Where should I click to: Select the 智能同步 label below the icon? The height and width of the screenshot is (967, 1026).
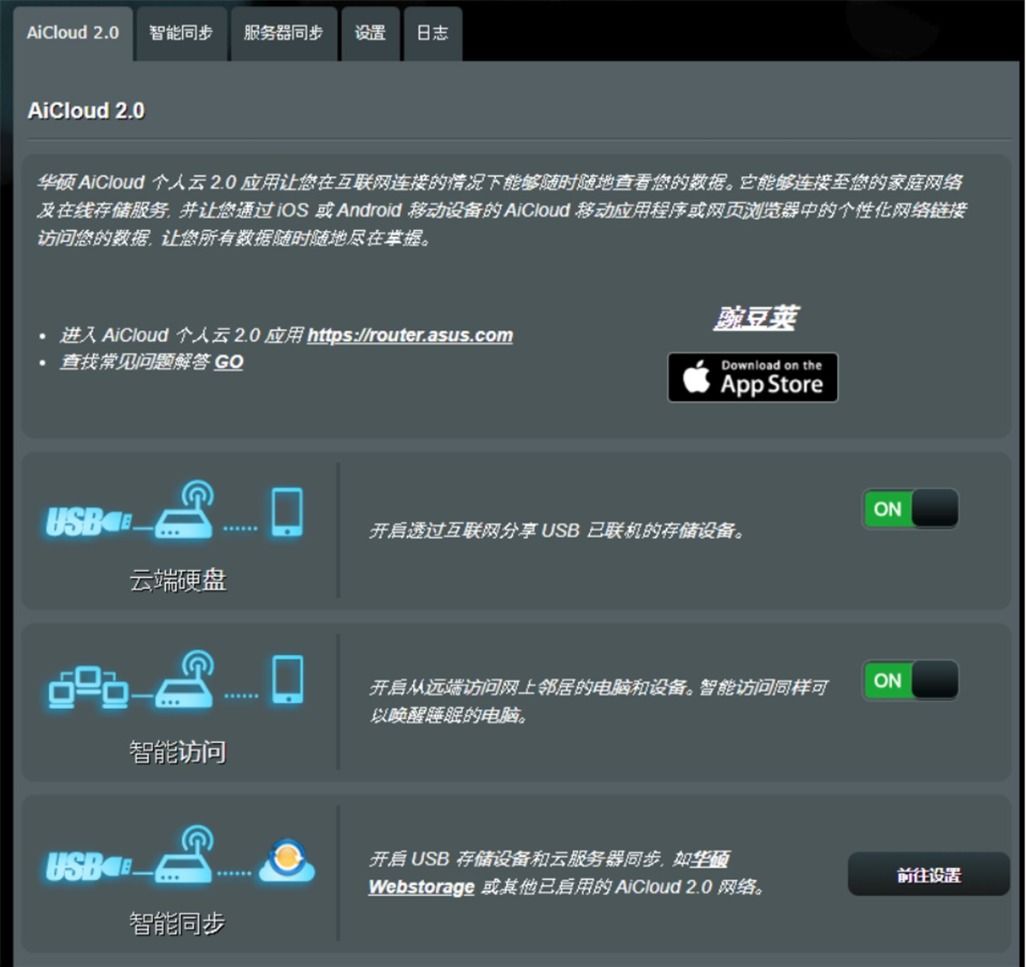coord(177,924)
